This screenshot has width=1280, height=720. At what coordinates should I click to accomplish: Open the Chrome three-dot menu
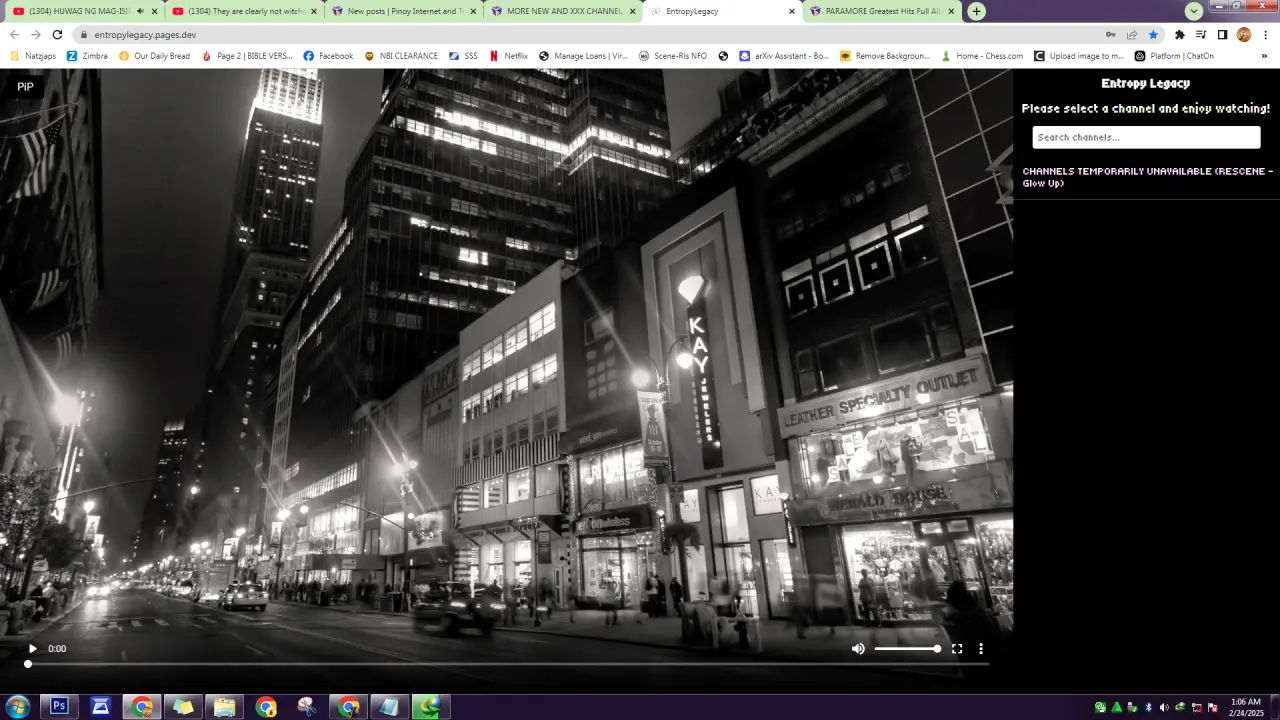pos(1266,34)
